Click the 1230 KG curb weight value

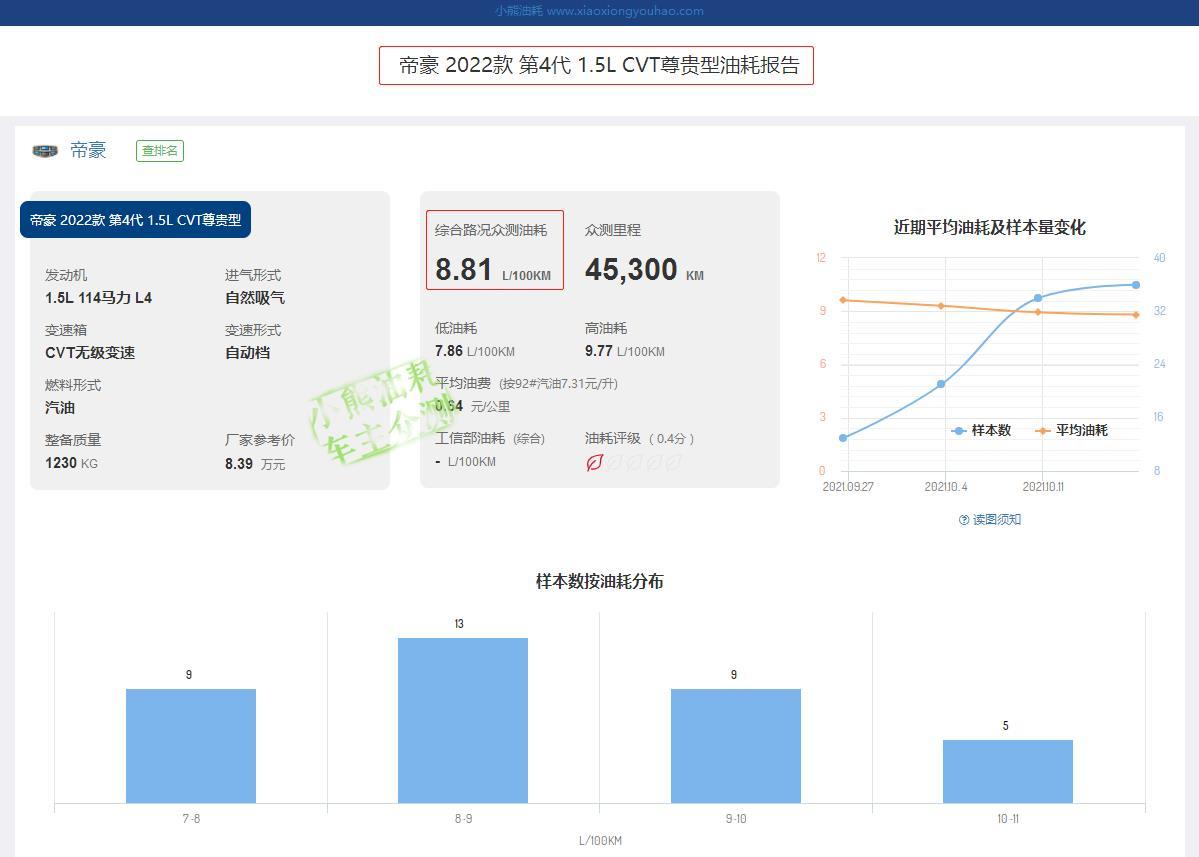tap(71, 463)
